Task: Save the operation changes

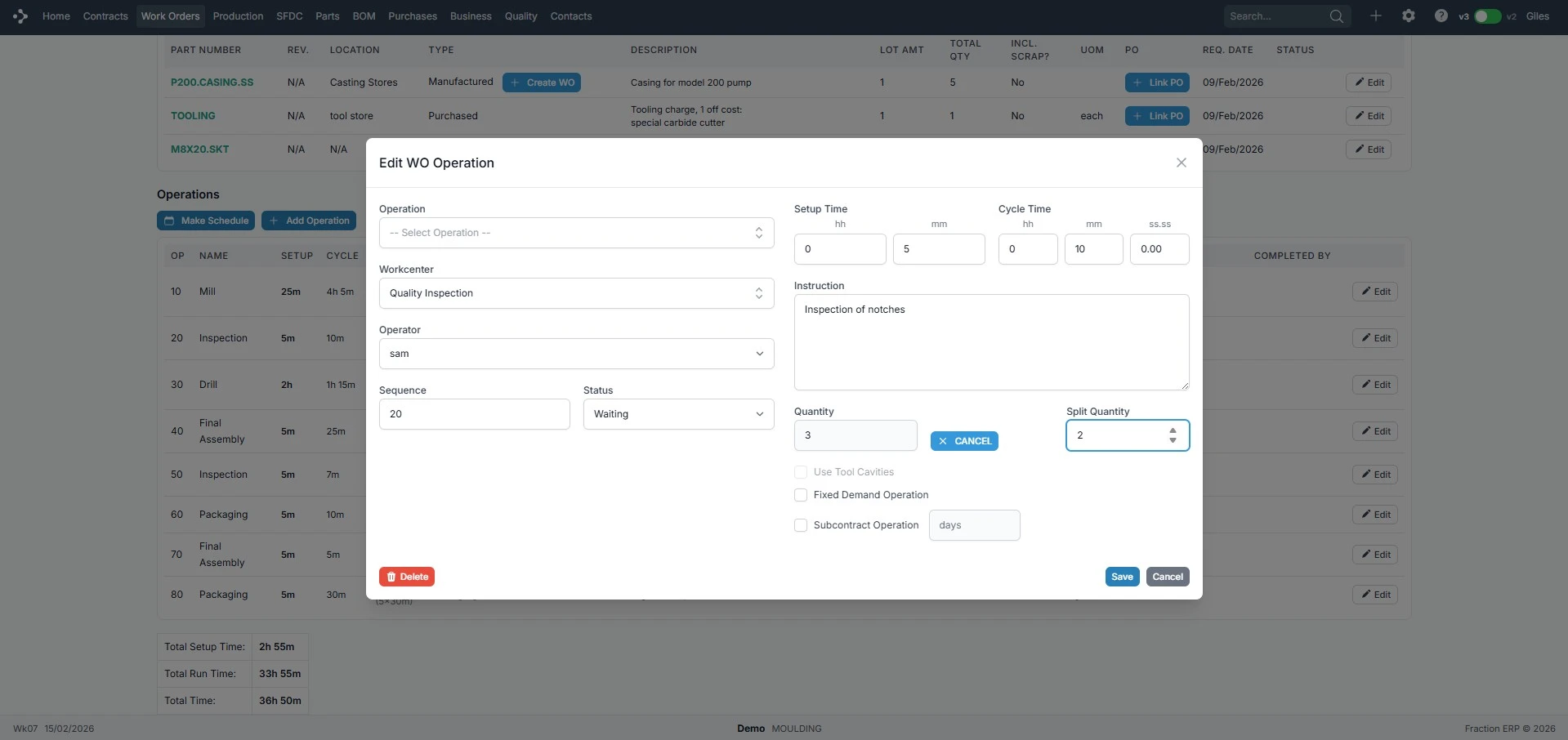Action: [1122, 577]
